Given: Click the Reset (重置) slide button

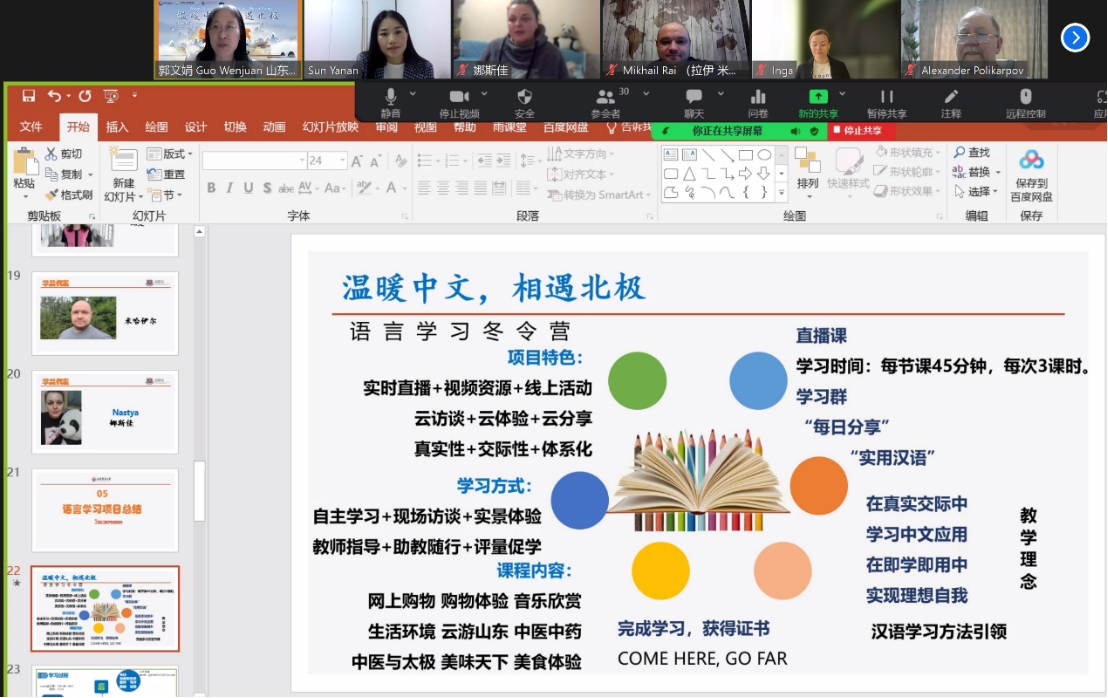Looking at the screenshot, I should tap(166, 174).
